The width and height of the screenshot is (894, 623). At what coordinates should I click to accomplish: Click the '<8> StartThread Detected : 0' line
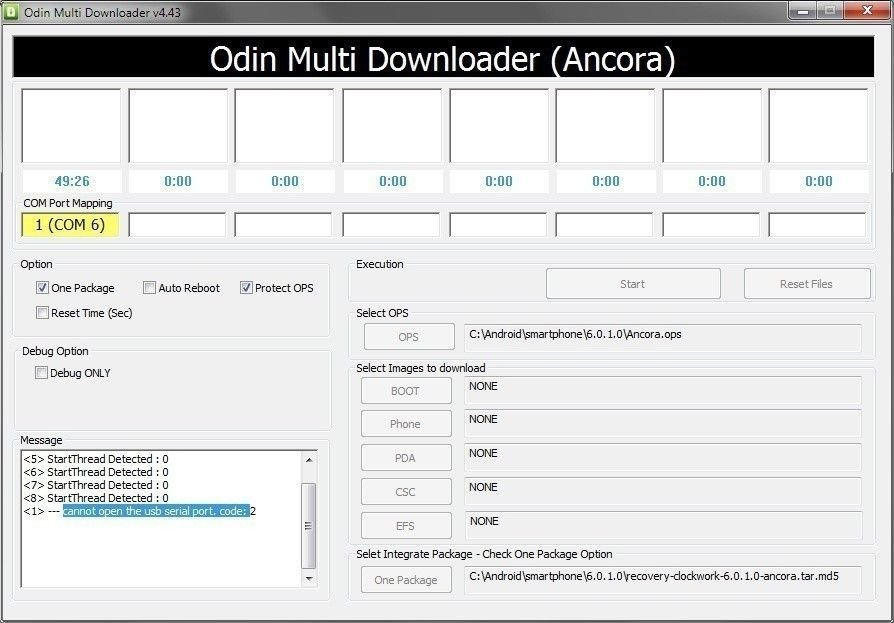96,498
